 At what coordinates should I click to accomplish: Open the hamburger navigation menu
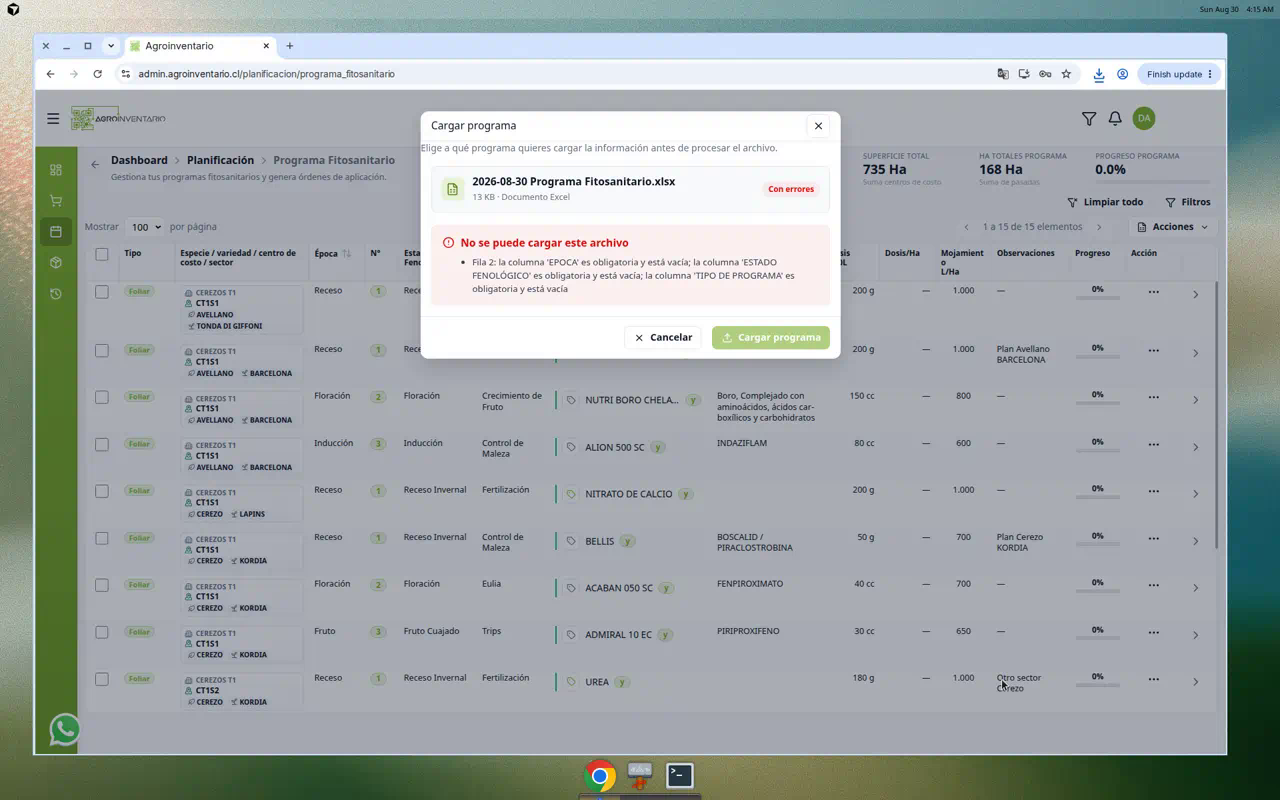(53, 118)
